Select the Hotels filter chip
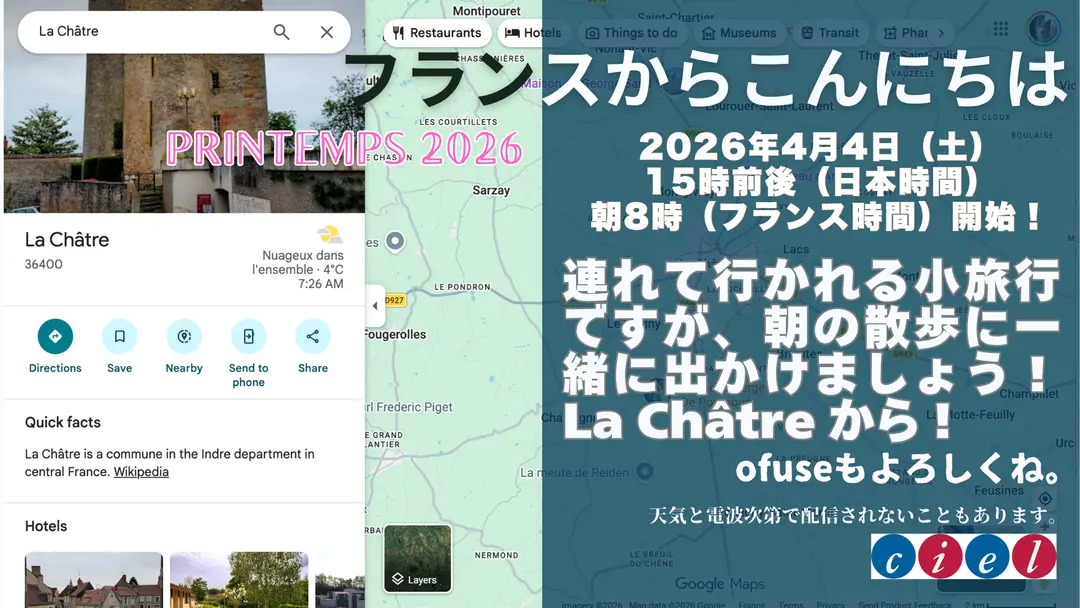Image resolution: width=1080 pixels, height=608 pixels. 532,32
